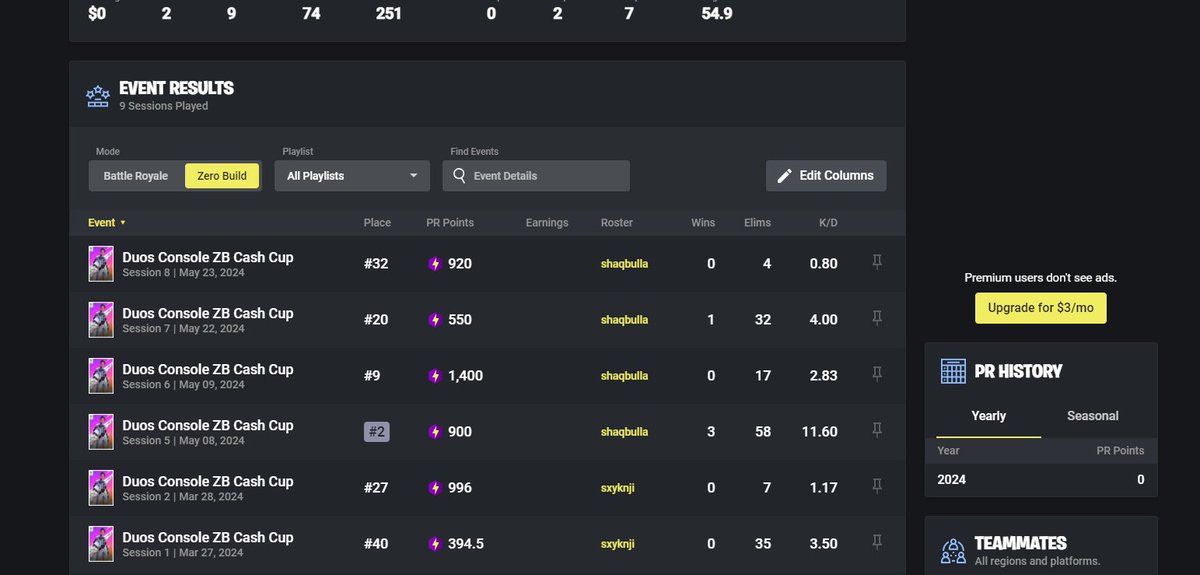1200x575 pixels.
Task: Click the PR lightning icon beside 920
Action: pyautogui.click(x=434, y=264)
